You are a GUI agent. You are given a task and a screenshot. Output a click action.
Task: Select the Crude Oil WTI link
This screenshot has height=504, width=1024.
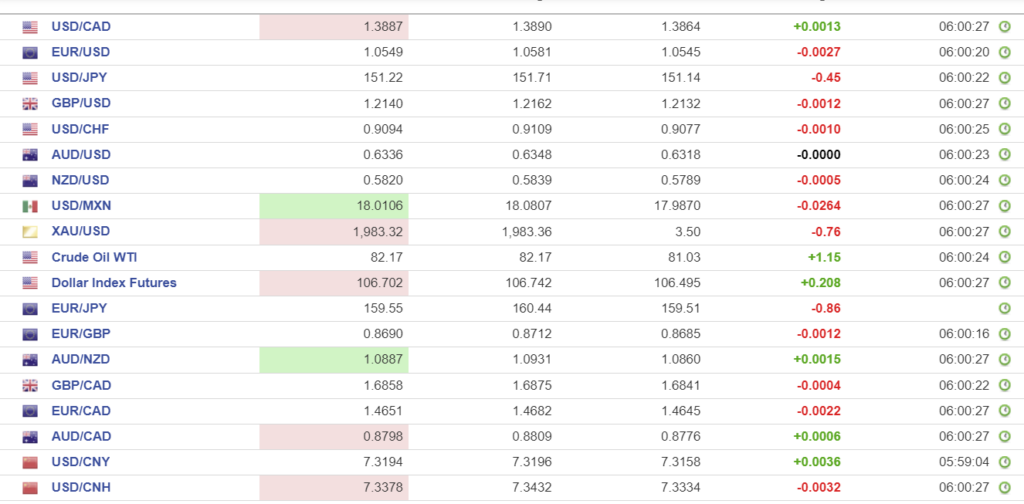coord(94,257)
